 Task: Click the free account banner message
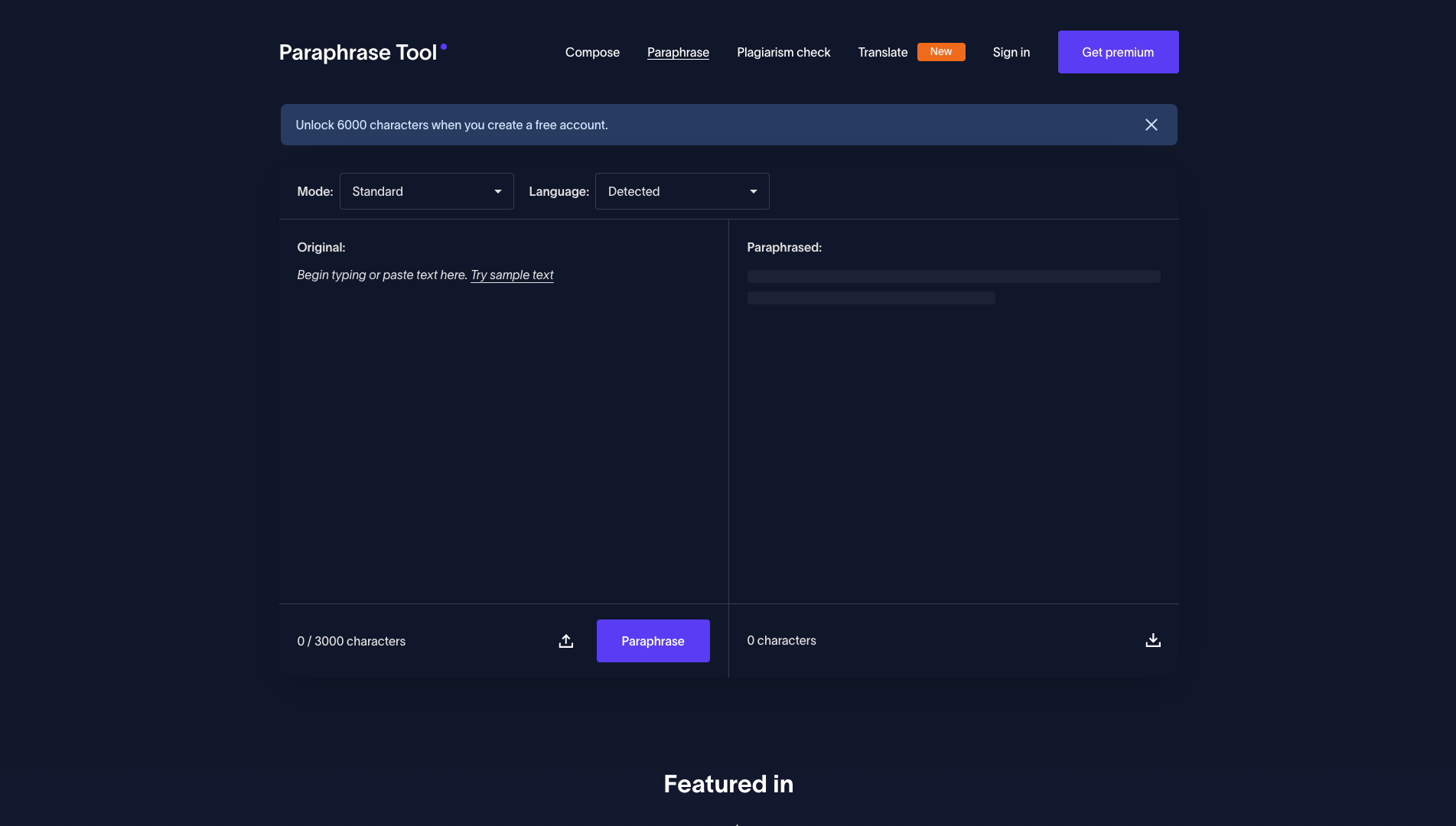451,125
